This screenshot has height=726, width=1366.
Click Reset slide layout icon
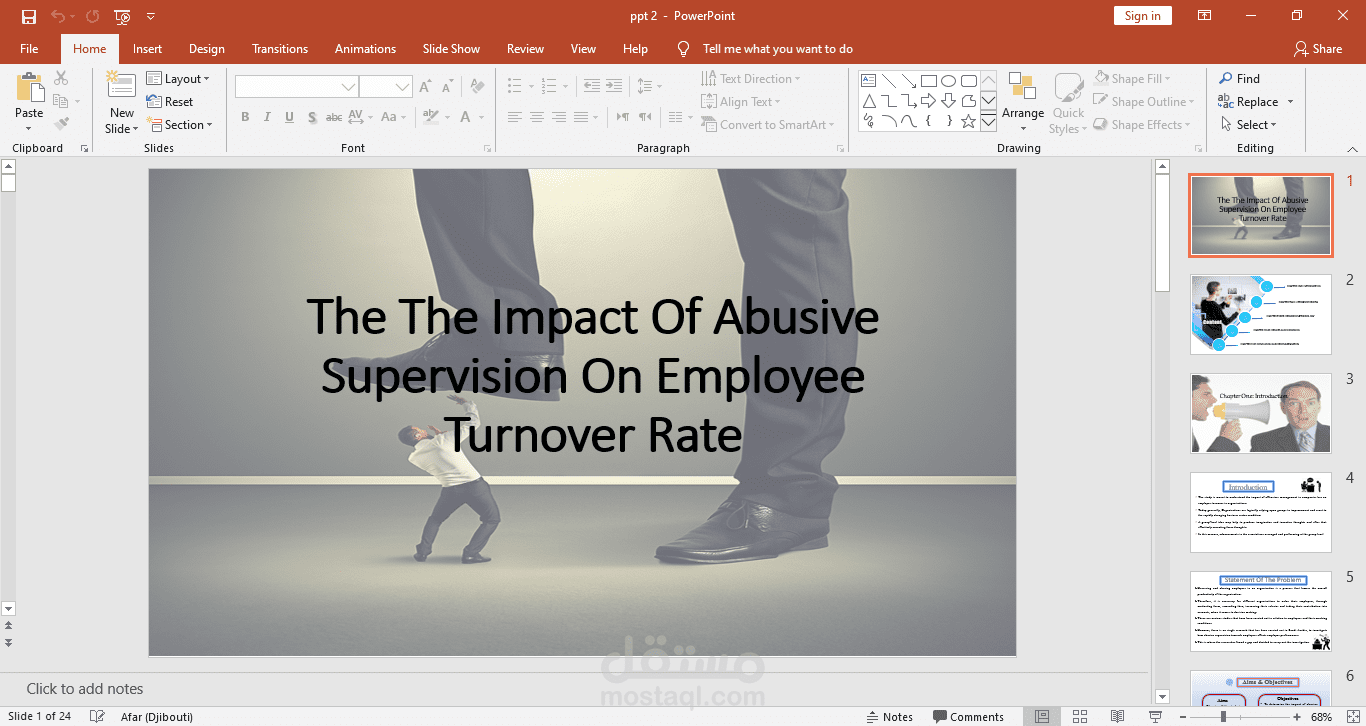point(170,101)
